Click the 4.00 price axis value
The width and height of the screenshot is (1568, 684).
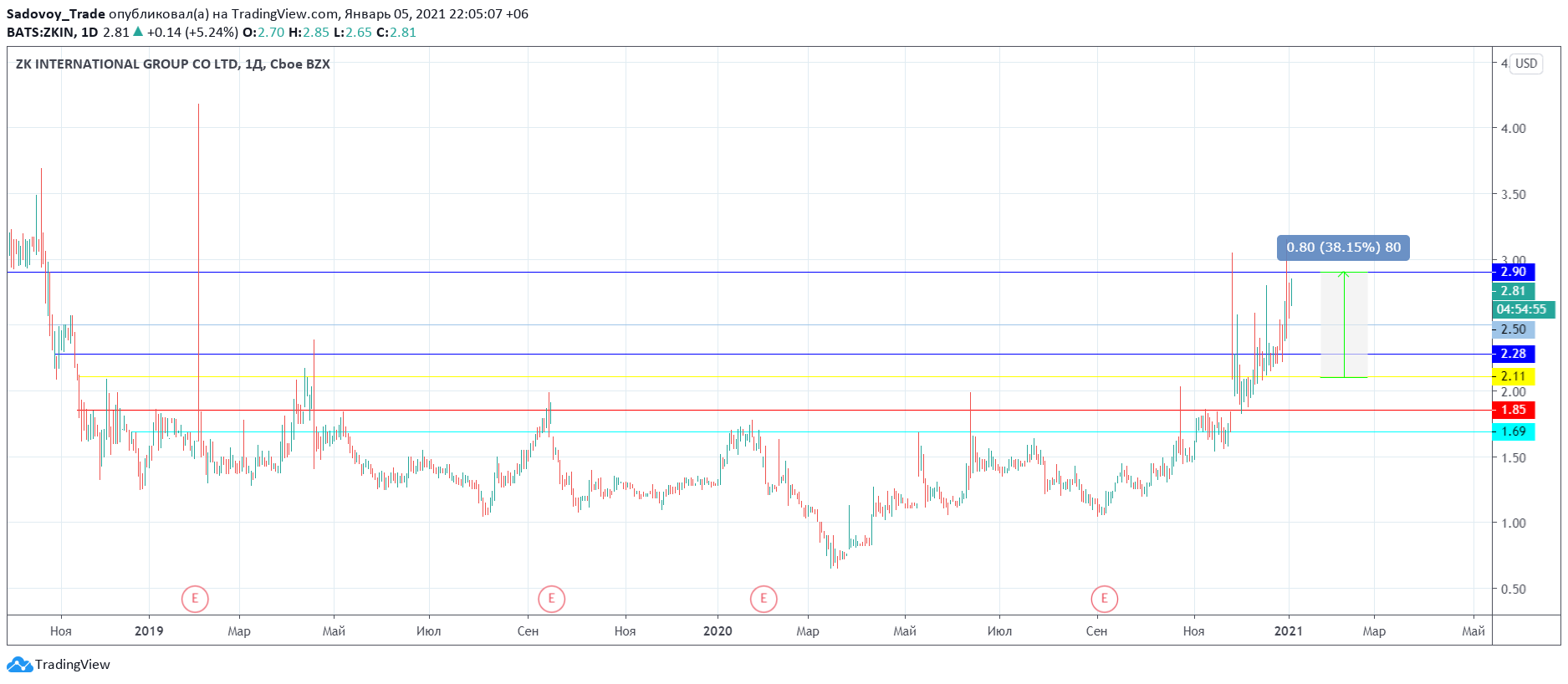(x=1514, y=129)
